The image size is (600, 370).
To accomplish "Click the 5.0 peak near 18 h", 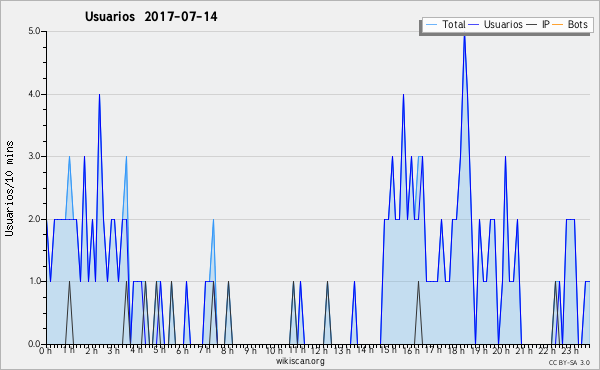I will (464, 36).
